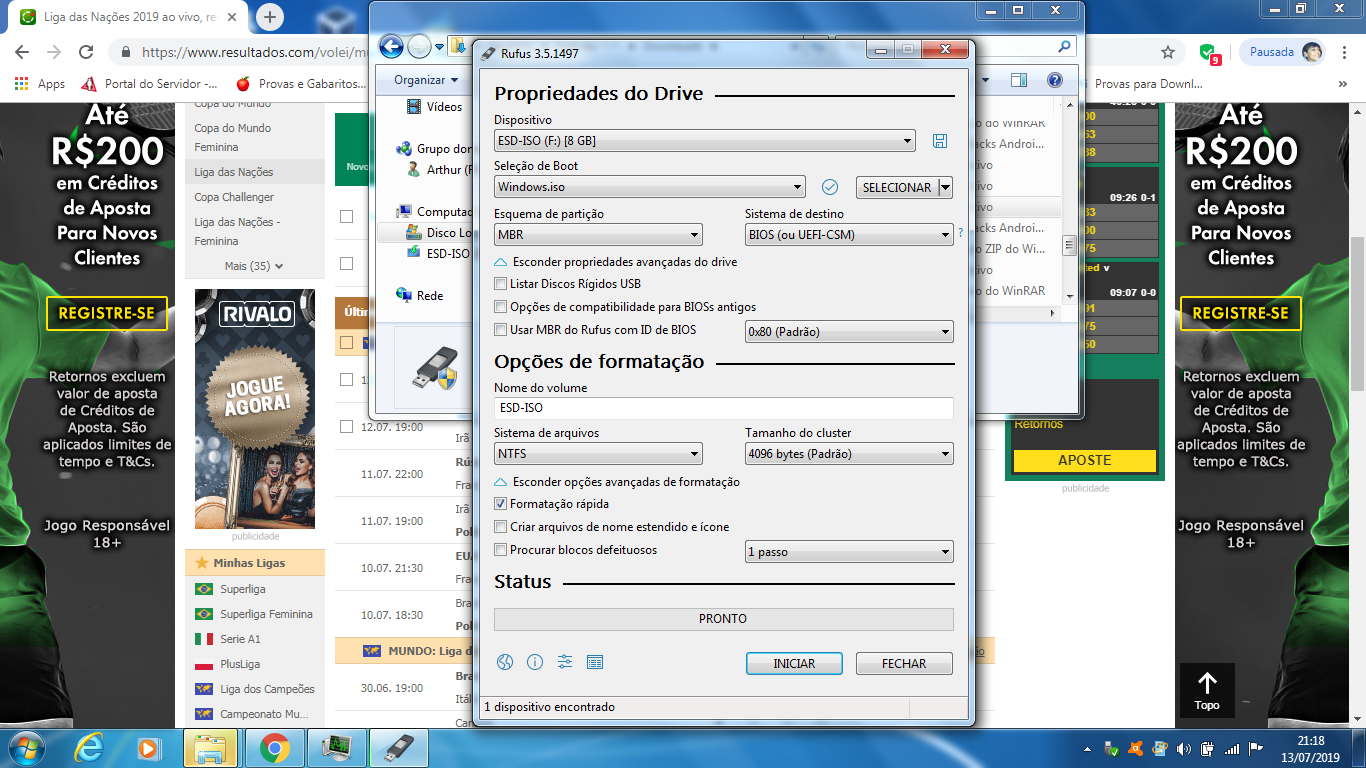Collapse advanced format options section
This screenshot has width=1366, height=768.
click(x=618, y=482)
